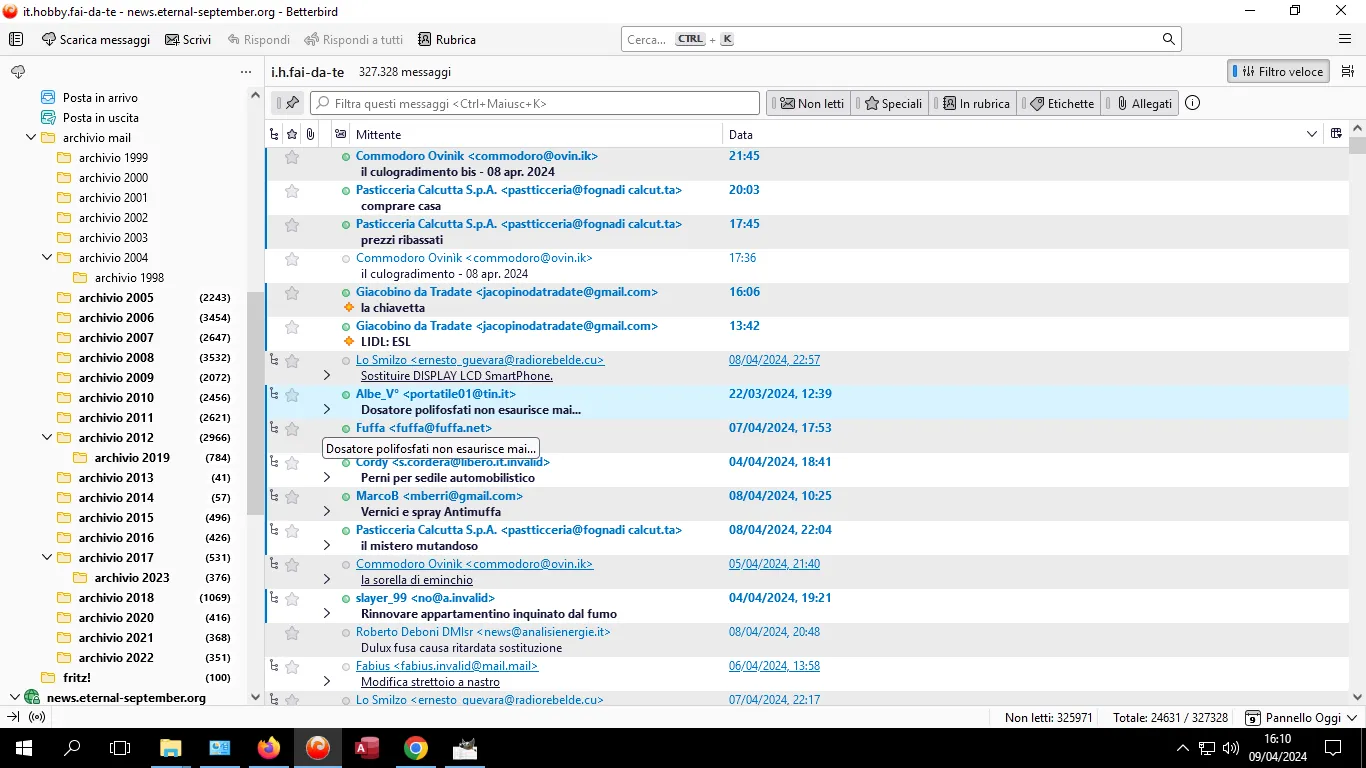Click the spaces toolbar icon at top left
The image size is (1366, 768).
click(16, 39)
